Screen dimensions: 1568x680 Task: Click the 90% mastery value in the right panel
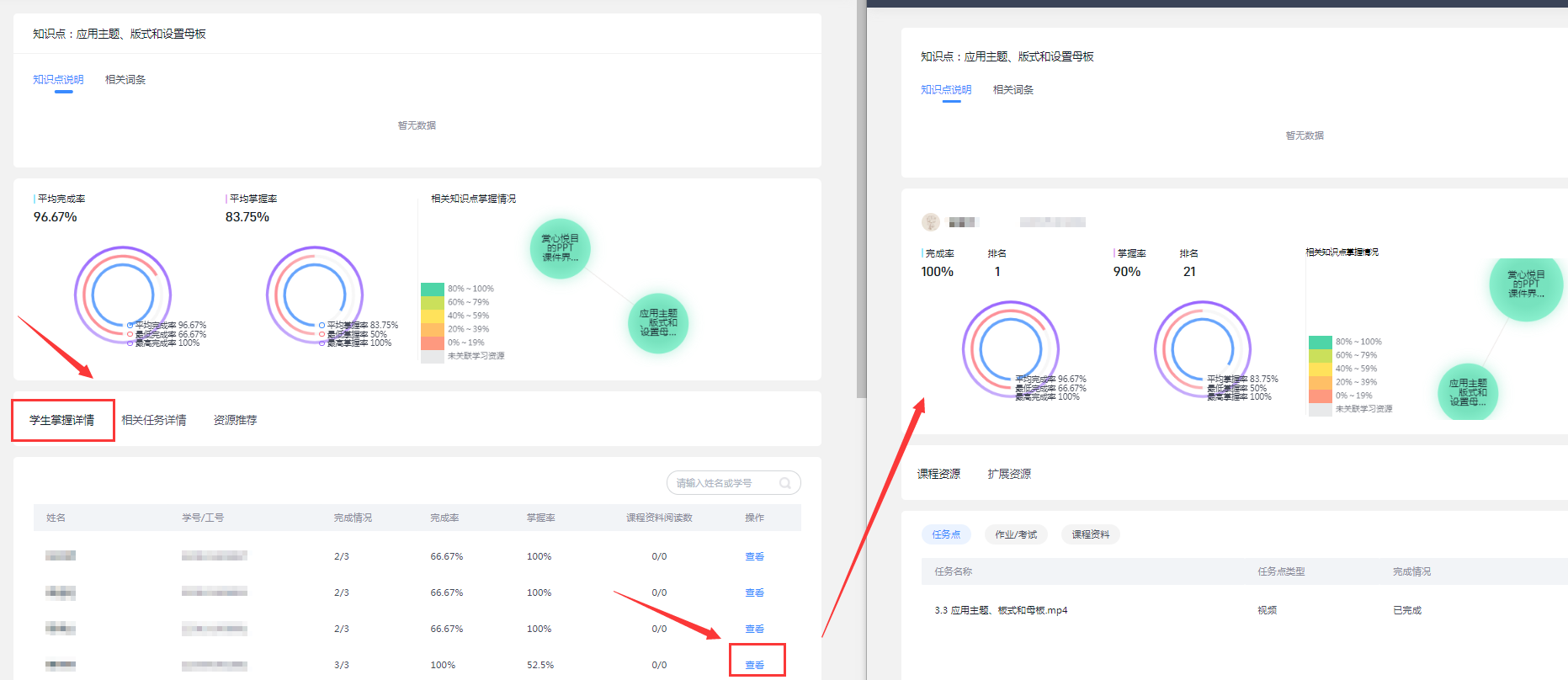[1127, 272]
